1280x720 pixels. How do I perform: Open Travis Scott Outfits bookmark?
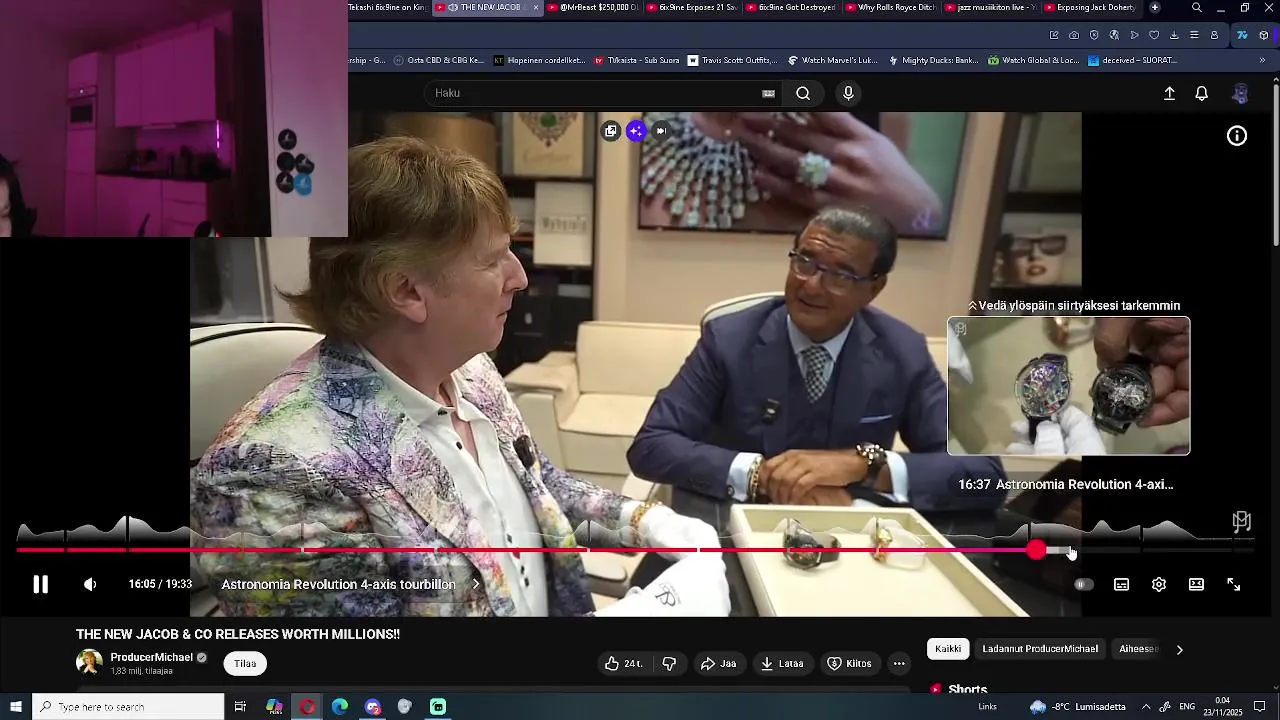(732, 60)
